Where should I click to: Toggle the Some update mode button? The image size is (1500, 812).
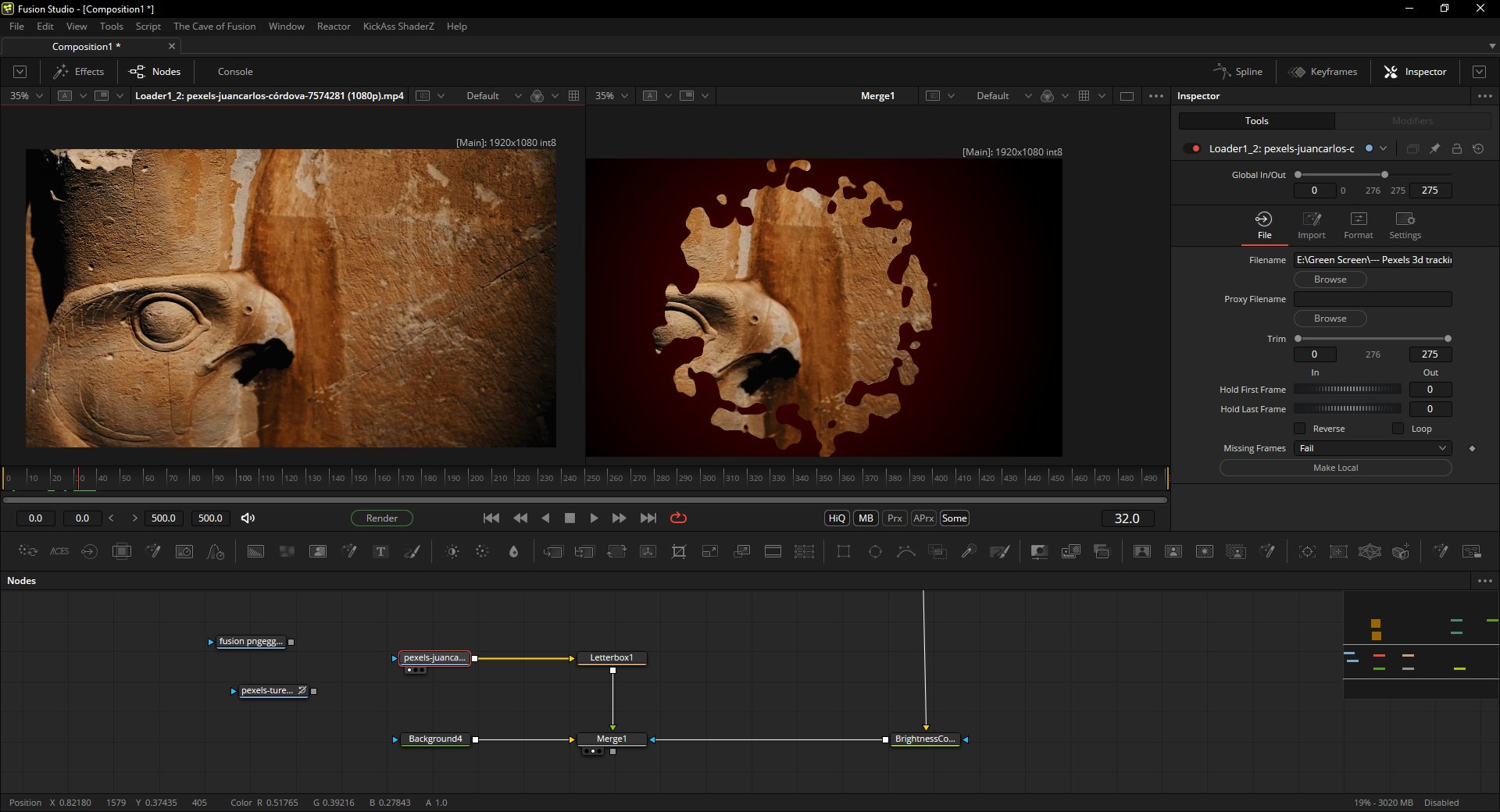(954, 518)
